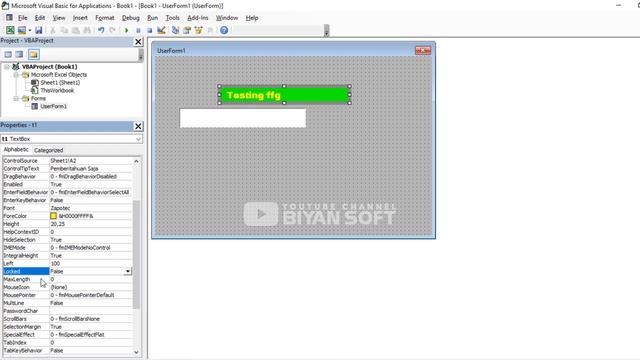
Task: Toggle Design Mode icon
Action: [161, 30]
